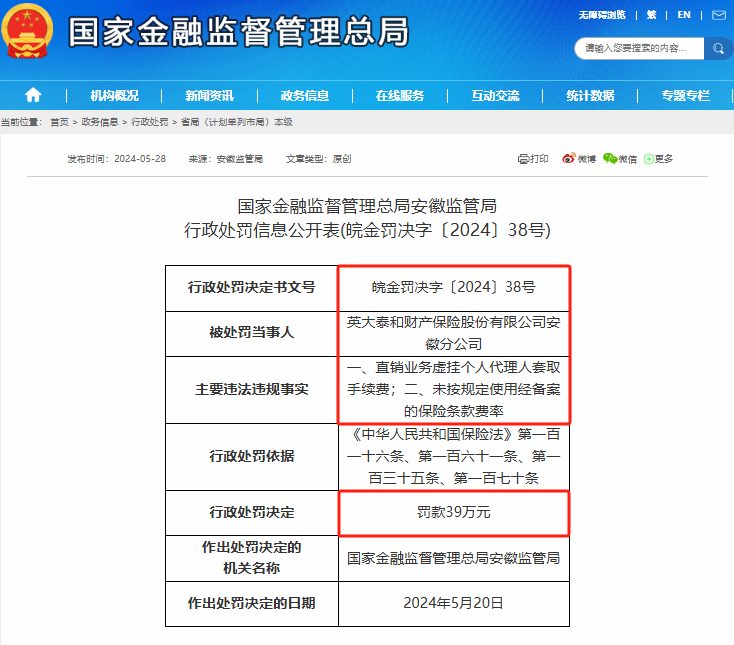The image size is (734, 645).
Task: Open the 机构概况 menu
Action: (x=114, y=96)
